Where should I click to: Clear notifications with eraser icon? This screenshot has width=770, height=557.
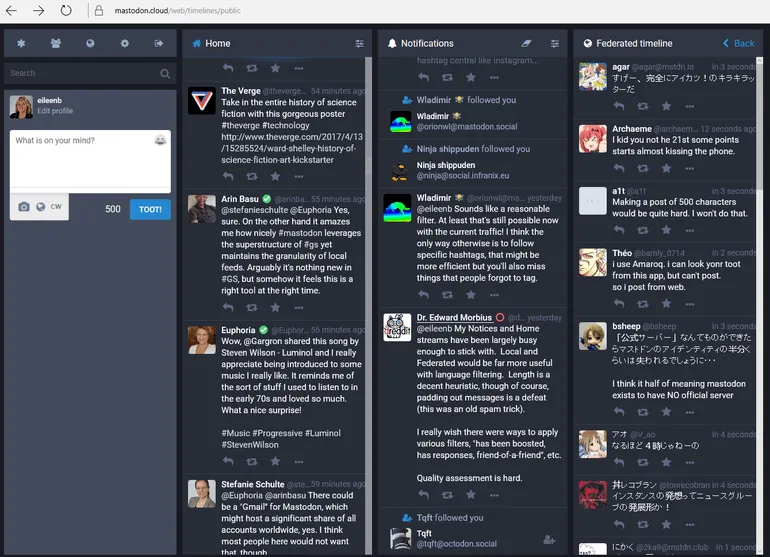[526, 44]
